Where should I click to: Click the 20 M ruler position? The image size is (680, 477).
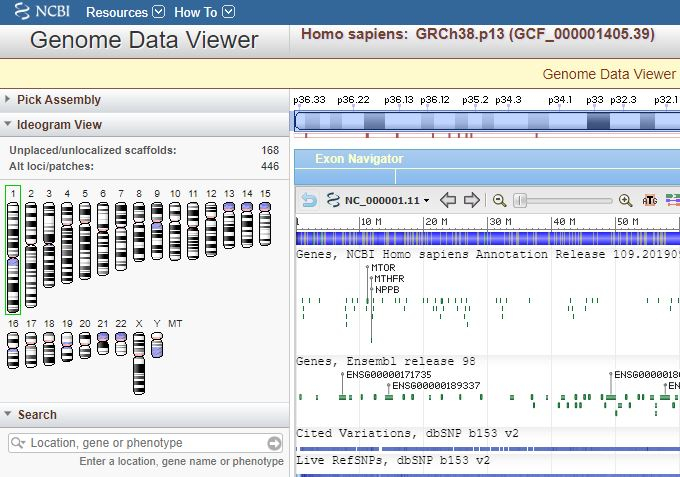(436, 222)
